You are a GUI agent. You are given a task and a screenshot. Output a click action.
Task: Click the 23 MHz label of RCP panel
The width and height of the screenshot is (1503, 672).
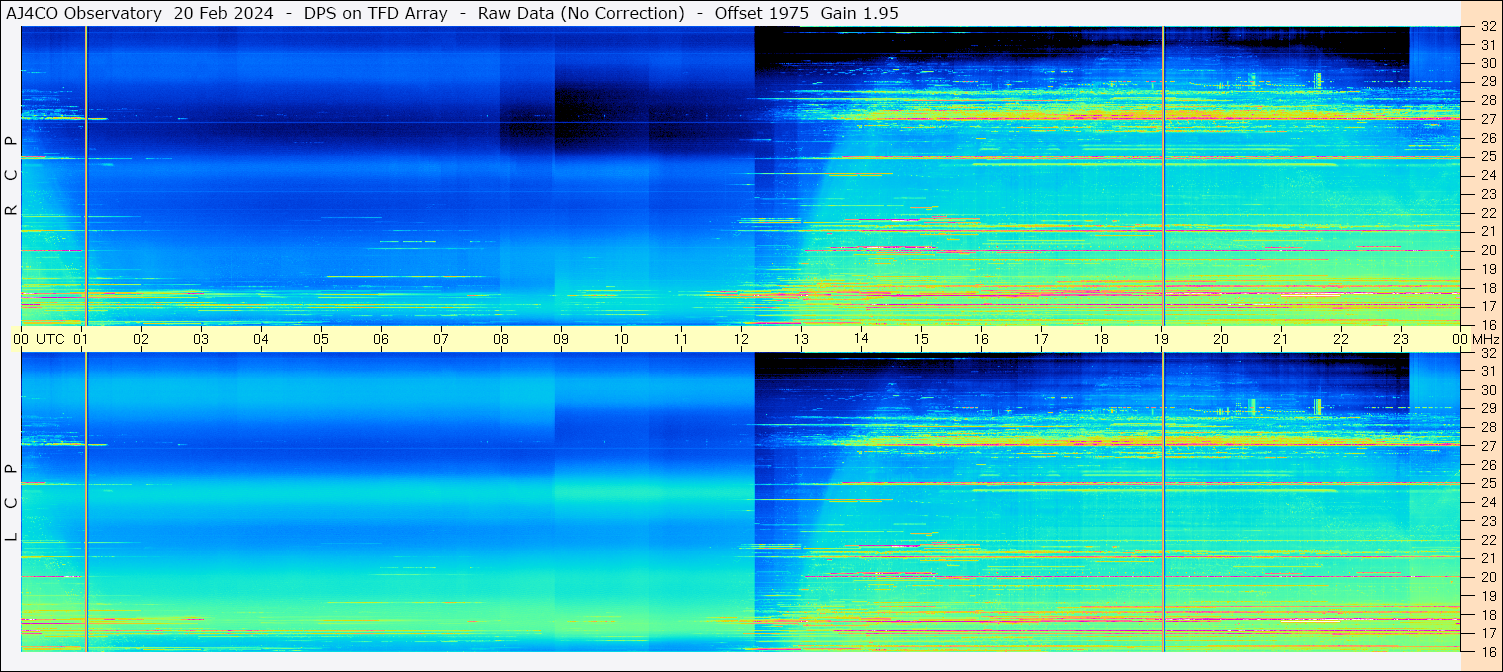coord(1488,194)
